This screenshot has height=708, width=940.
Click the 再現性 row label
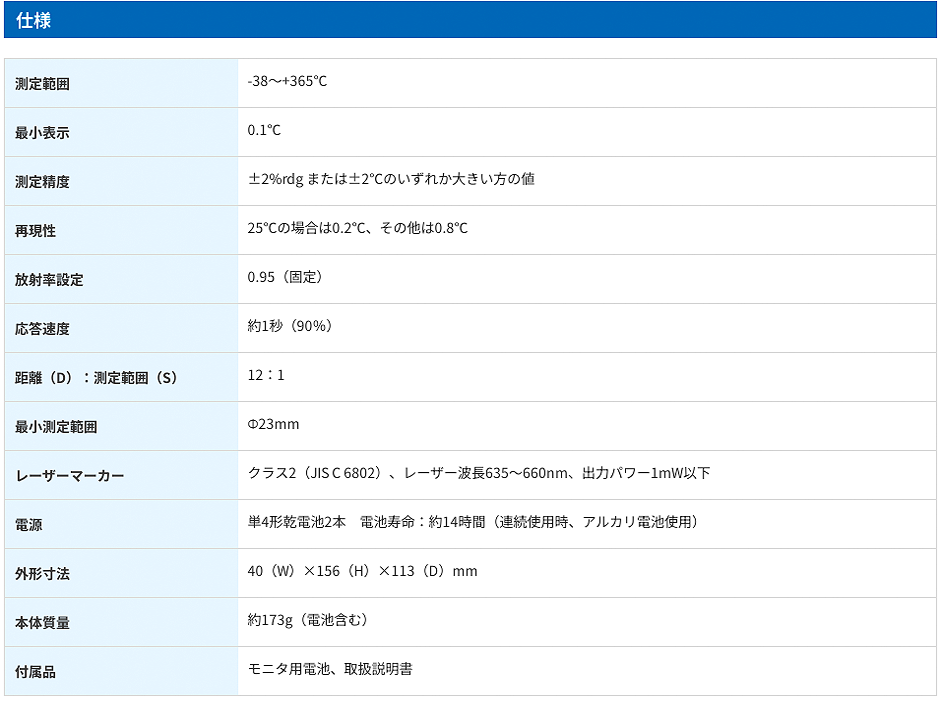(35, 231)
